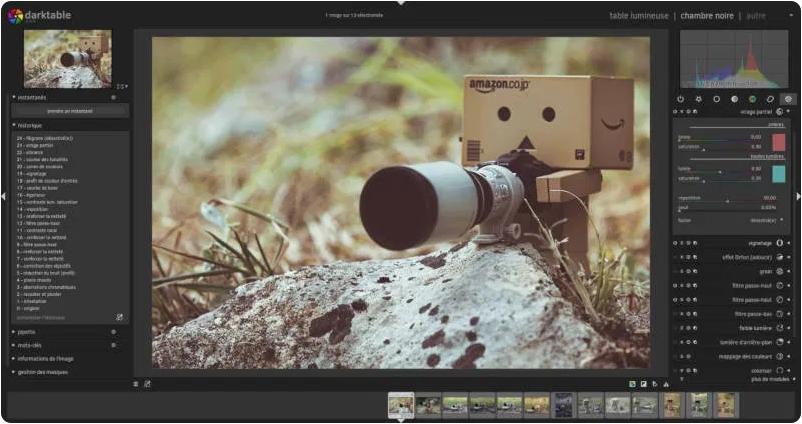Click compresser l'historique button
The width and height of the screenshot is (802, 424).
(x=41, y=318)
